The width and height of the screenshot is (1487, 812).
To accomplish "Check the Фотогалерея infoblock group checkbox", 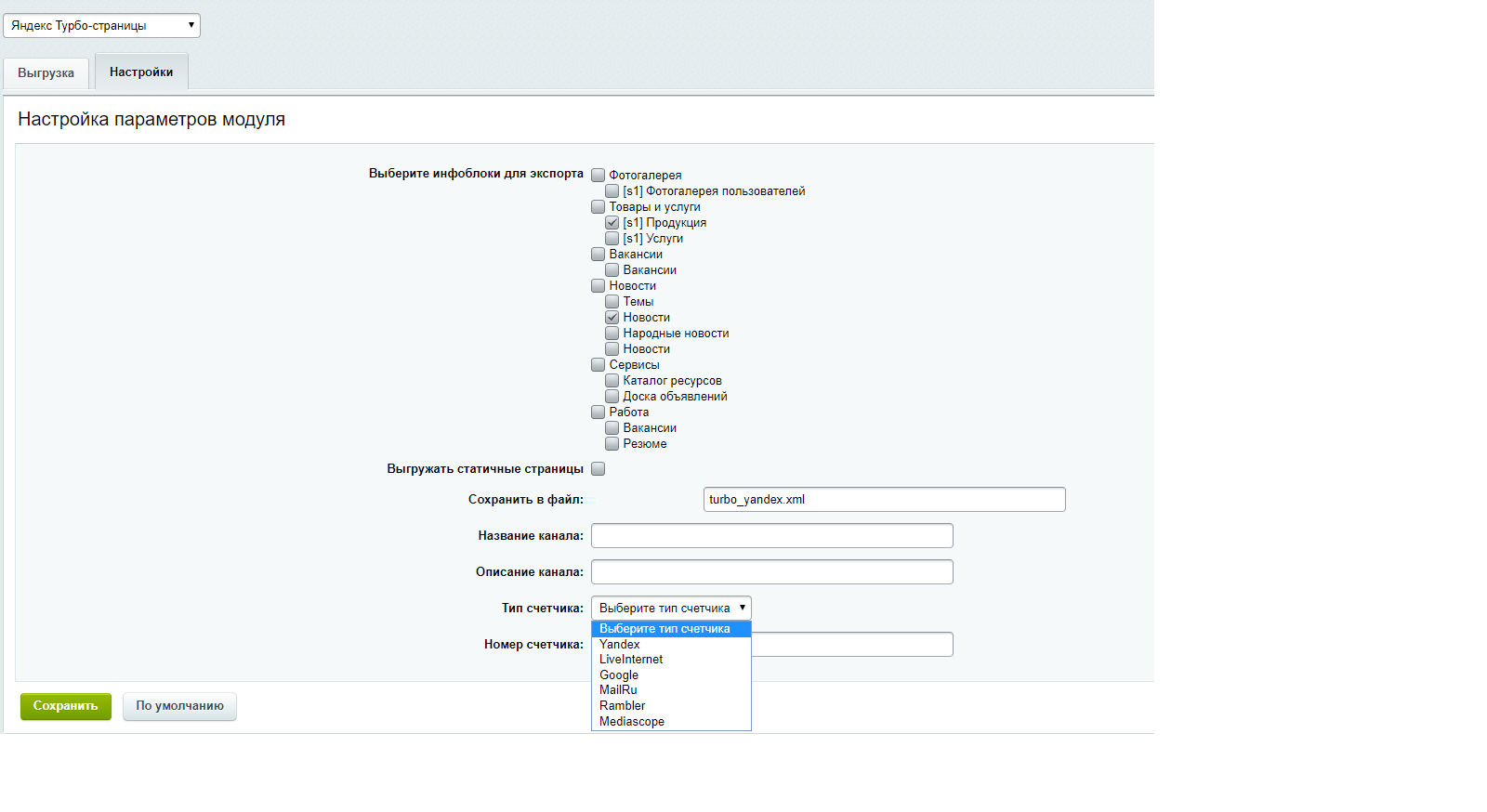I will tap(599, 175).
